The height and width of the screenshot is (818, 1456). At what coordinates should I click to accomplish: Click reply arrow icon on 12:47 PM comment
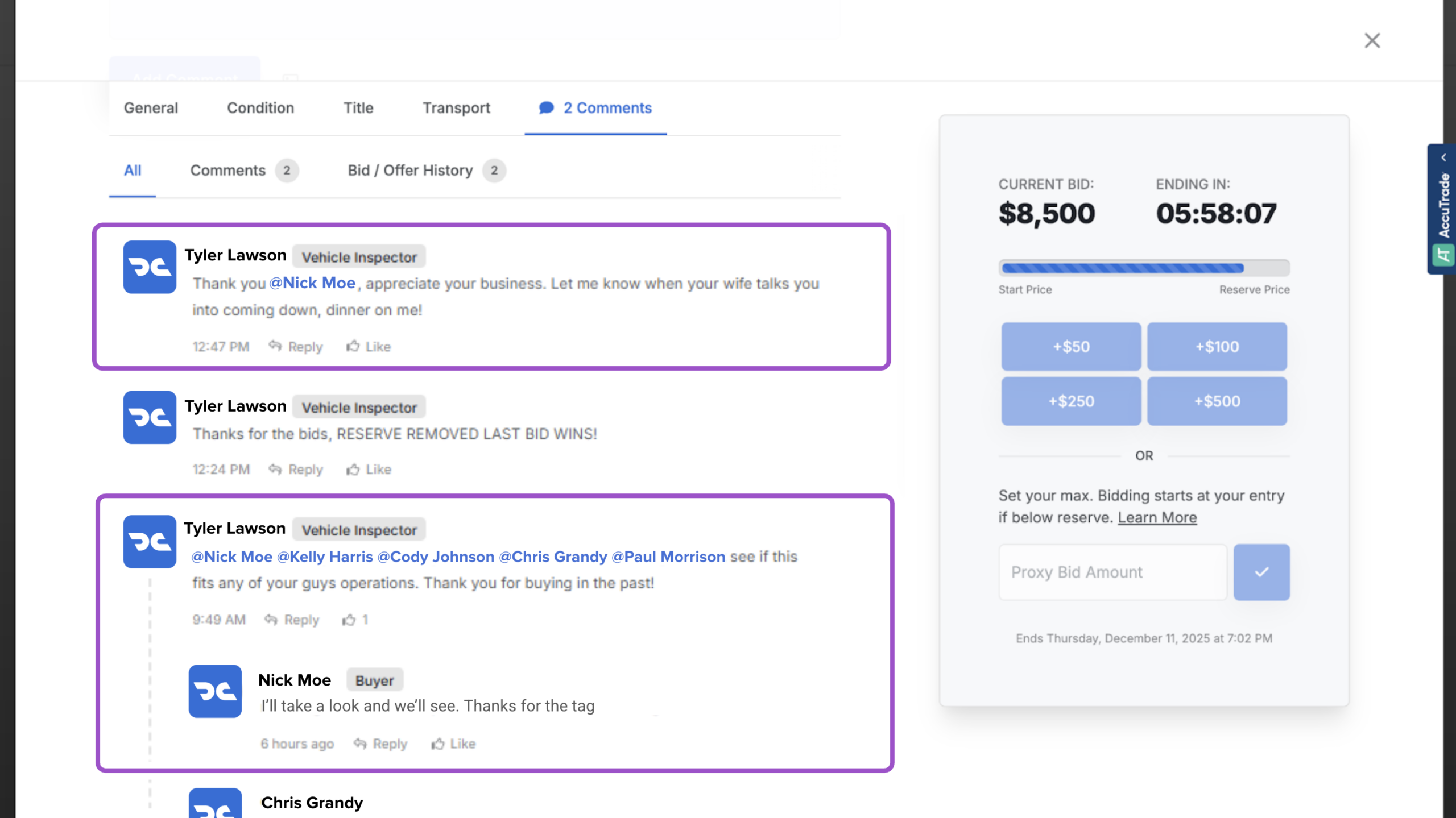pos(275,346)
